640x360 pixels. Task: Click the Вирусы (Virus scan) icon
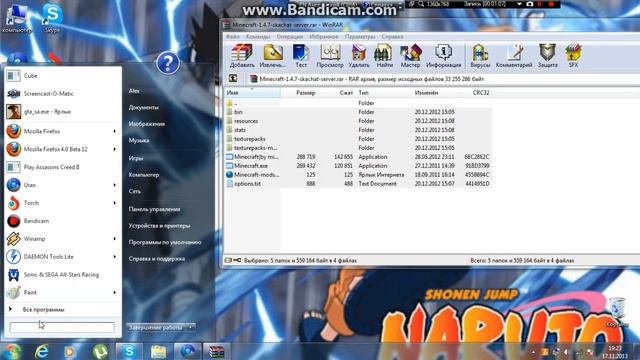point(480,56)
